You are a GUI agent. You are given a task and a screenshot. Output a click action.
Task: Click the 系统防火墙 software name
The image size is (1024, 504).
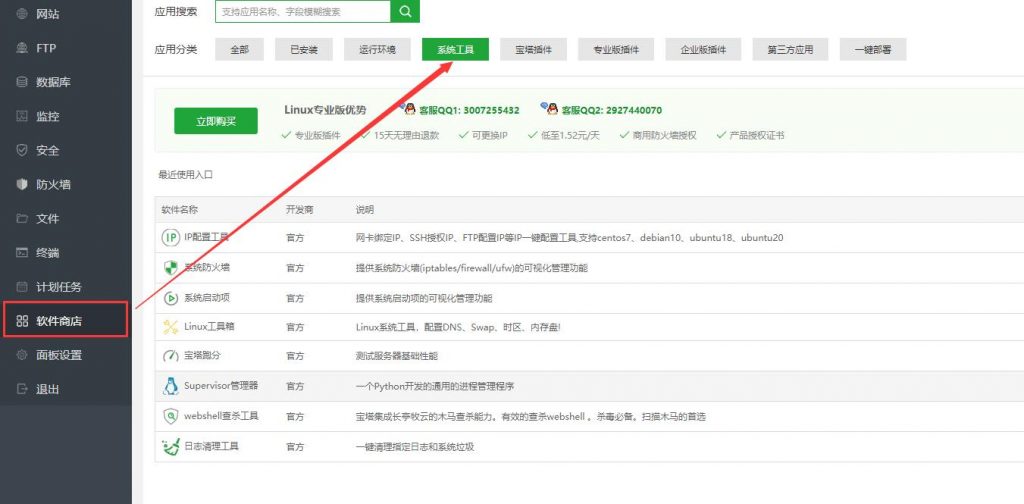[206, 268]
